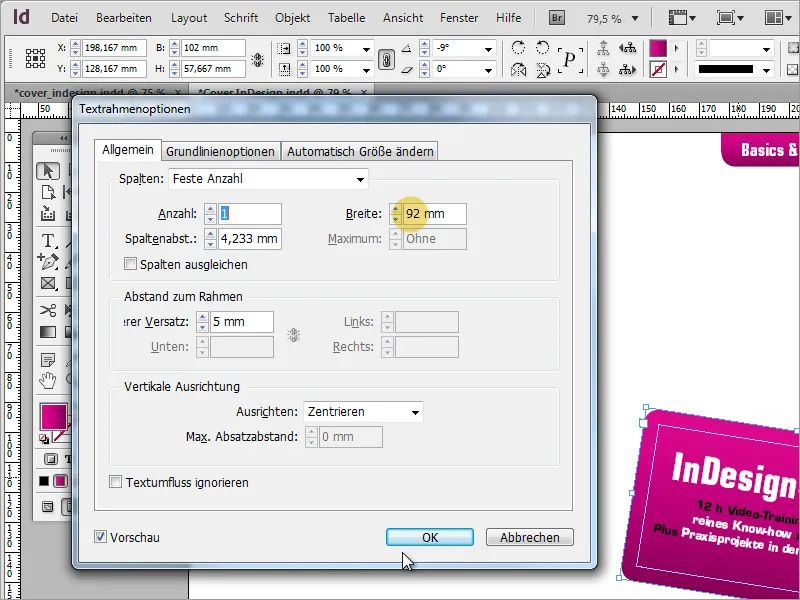Image resolution: width=800 pixels, height=600 pixels.
Task: Click the Anzahl input field
Action: [249, 214]
